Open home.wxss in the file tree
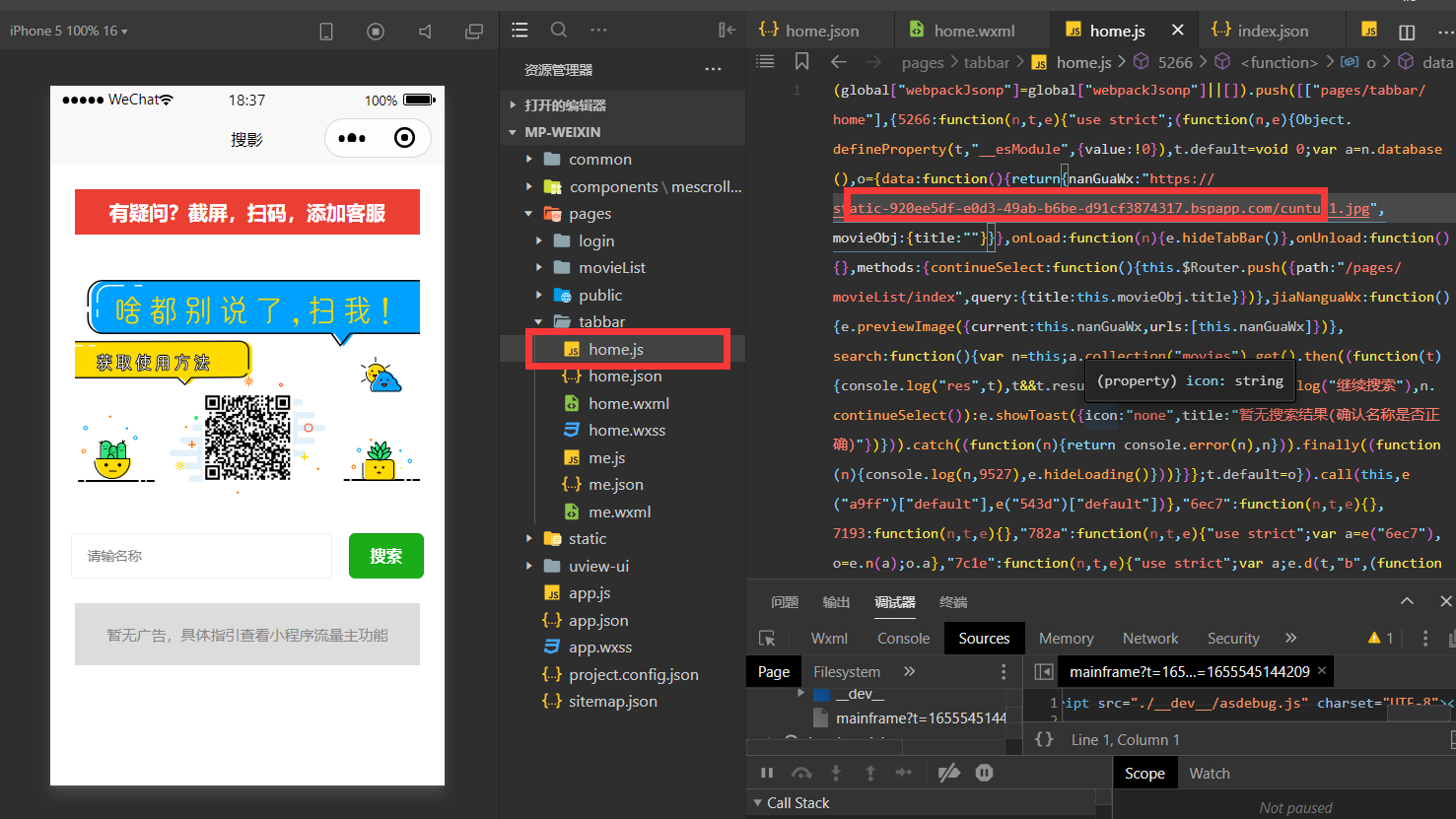Viewport: 1456px width, 819px height. (x=627, y=431)
